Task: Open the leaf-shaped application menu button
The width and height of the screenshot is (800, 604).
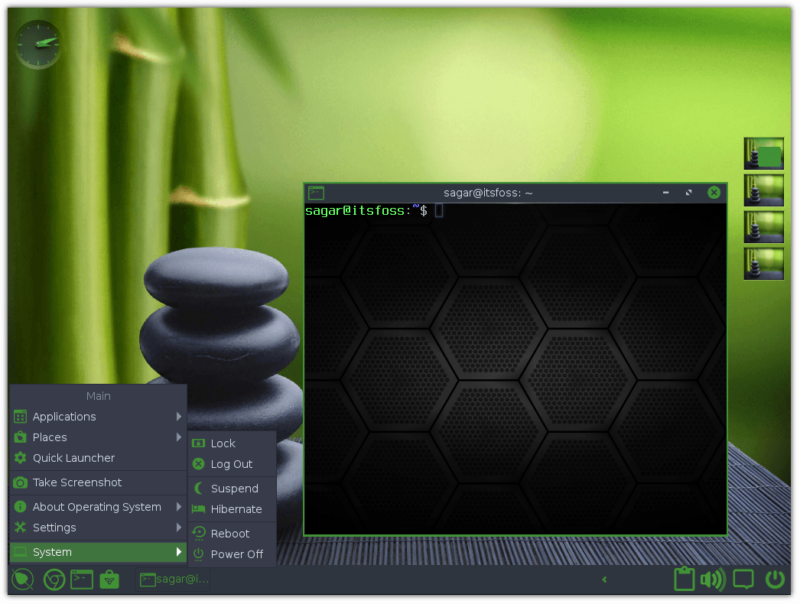Action: point(20,579)
